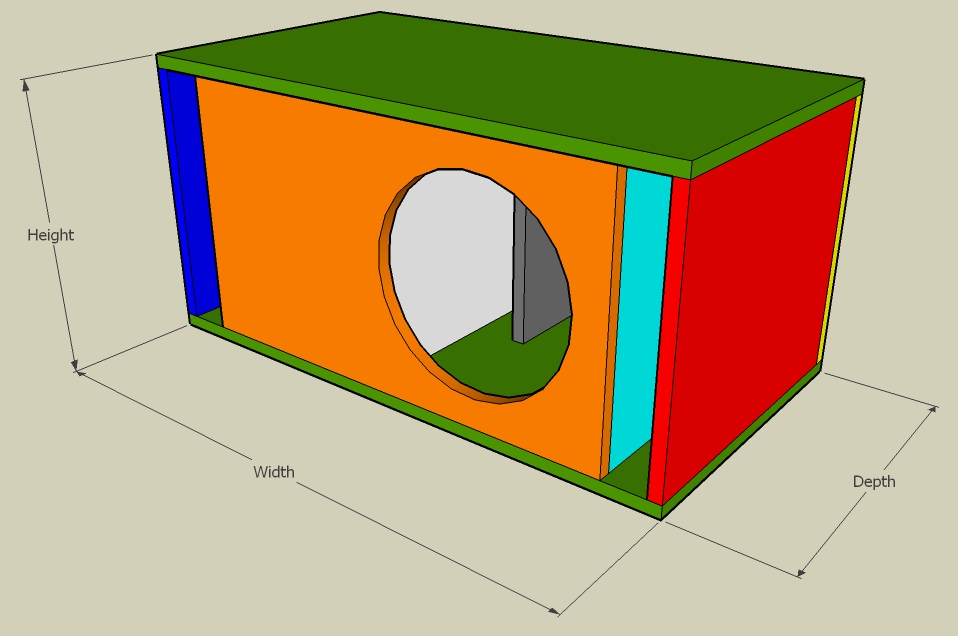Click the lower arrowhead of Depth dimension
Image resolution: width=958 pixels, height=636 pixels.
pyautogui.click(x=802, y=572)
